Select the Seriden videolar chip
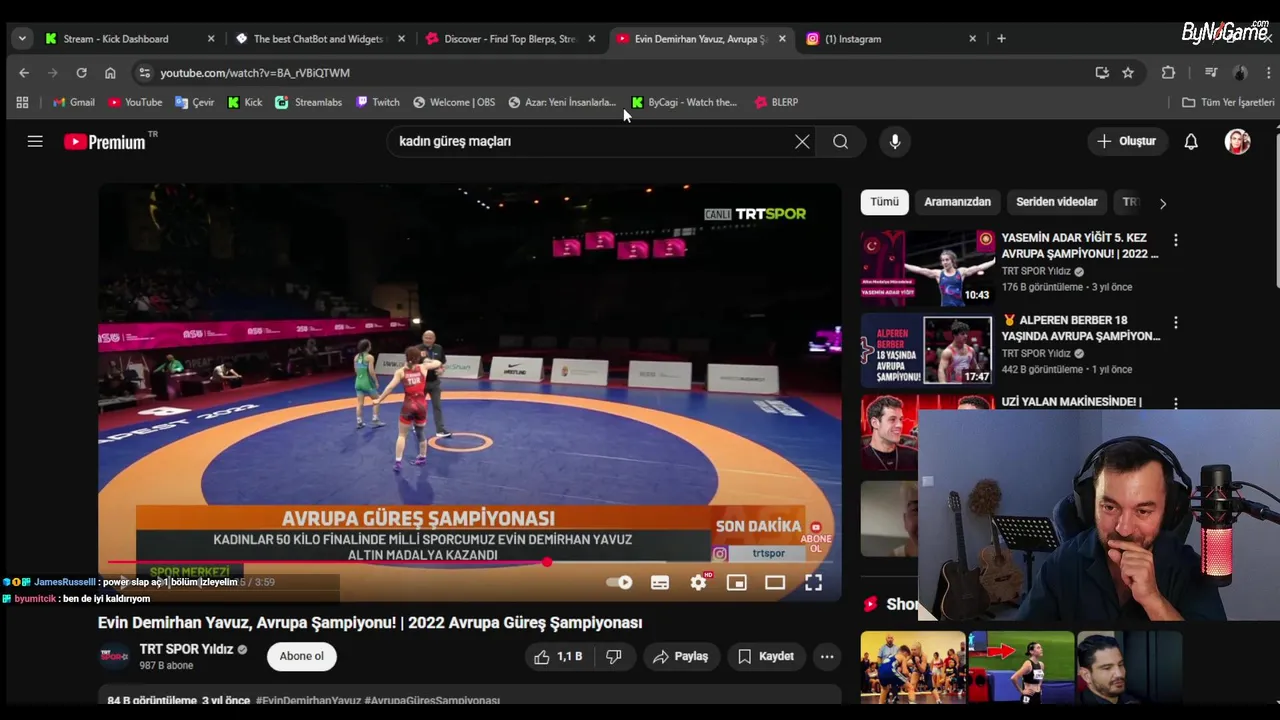1280x720 pixels. (1056, 202)
